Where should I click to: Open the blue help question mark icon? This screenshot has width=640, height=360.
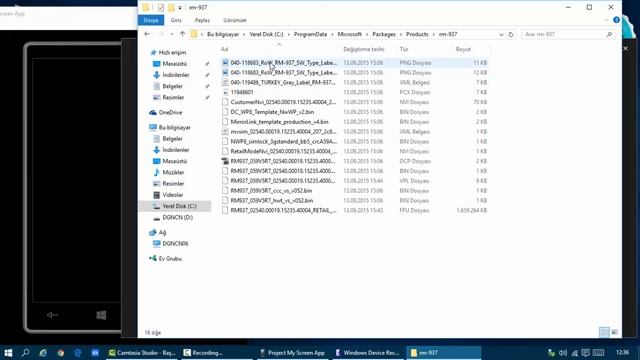coord(616,20)
